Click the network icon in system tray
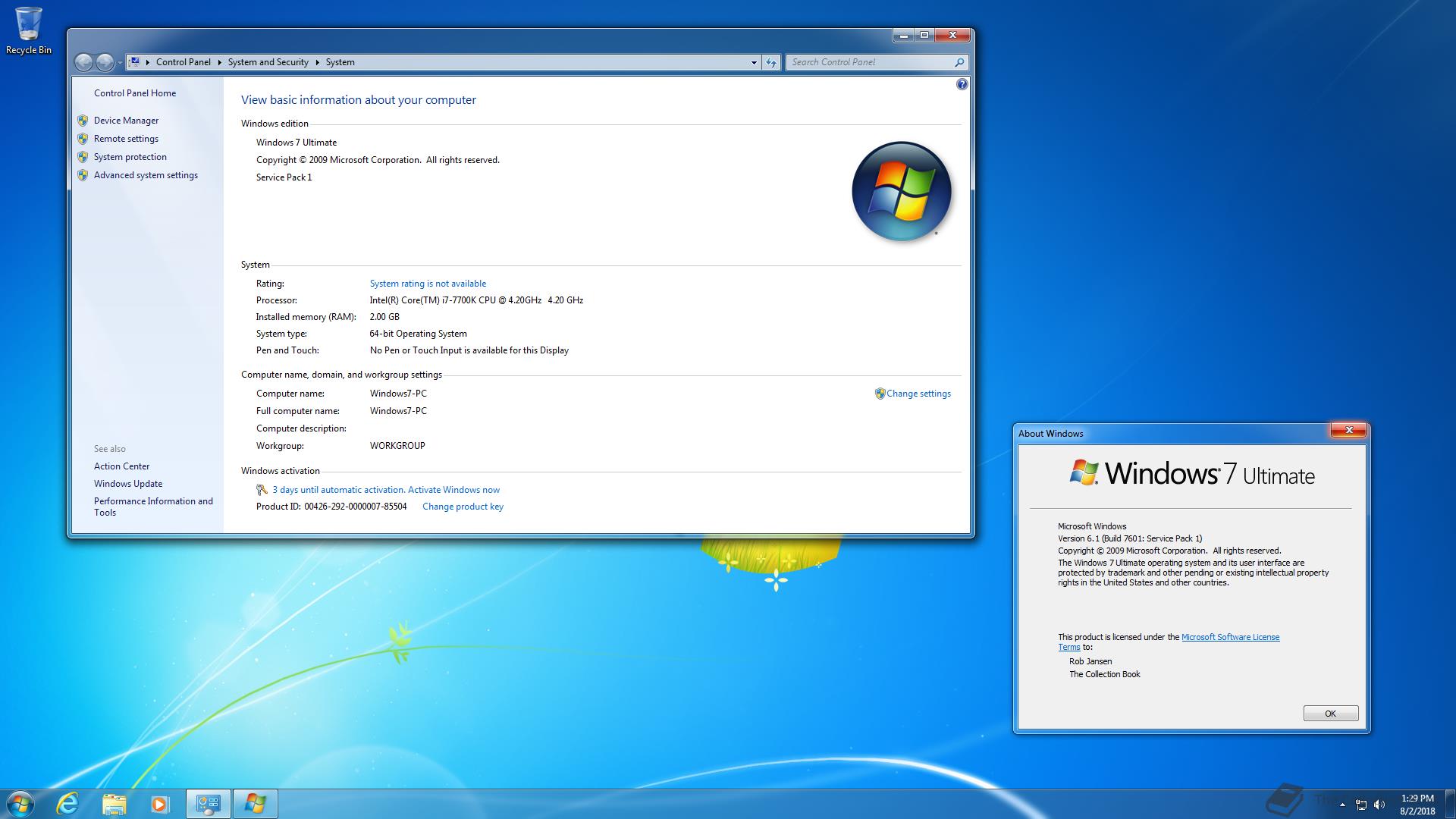This screenshot has height=819, width=1456. (1361, 805)
